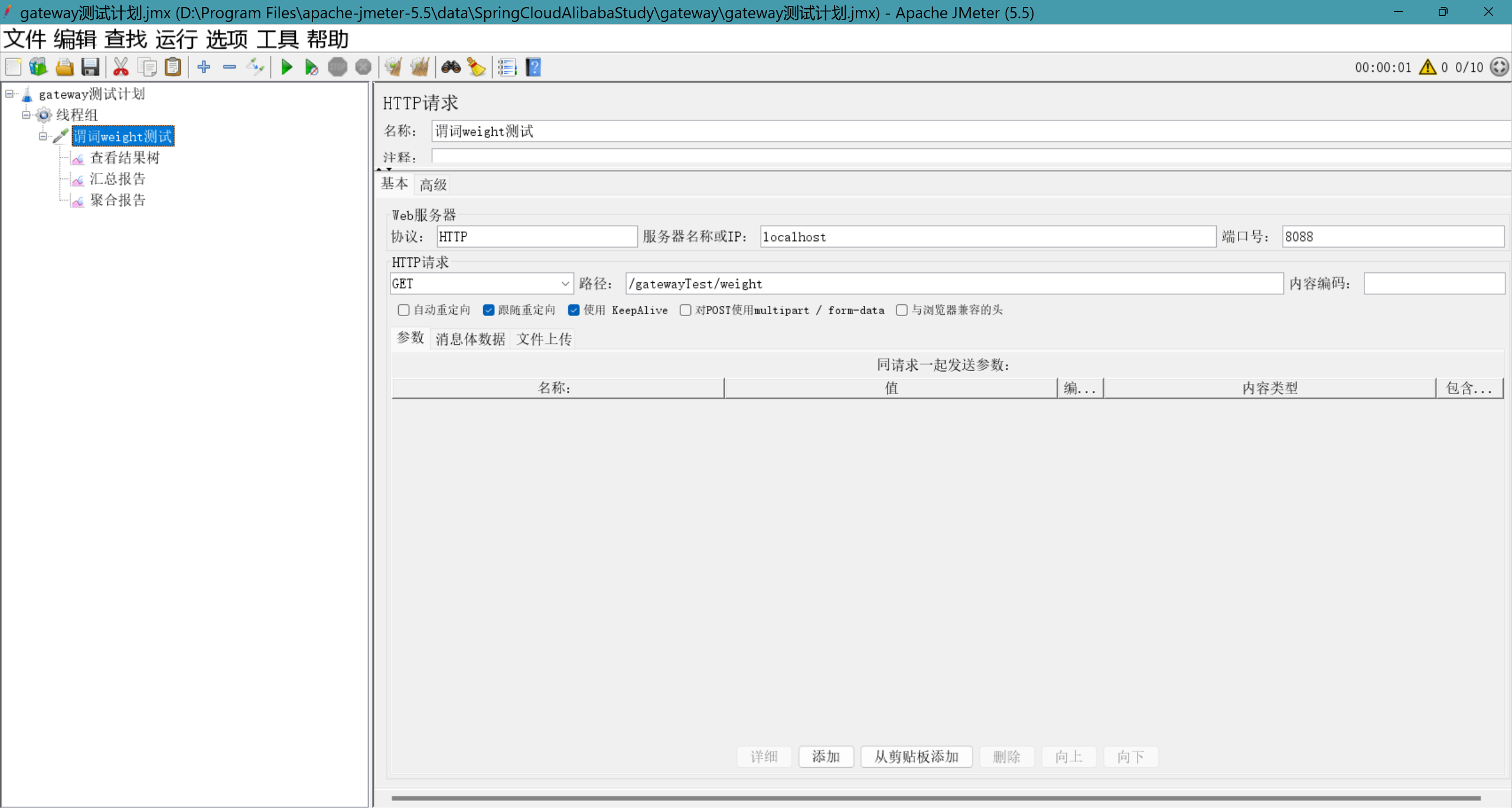Click the 添加 button to add parameter
Viewport: 1512px width, 808px height.
click(x=826, y=757)
